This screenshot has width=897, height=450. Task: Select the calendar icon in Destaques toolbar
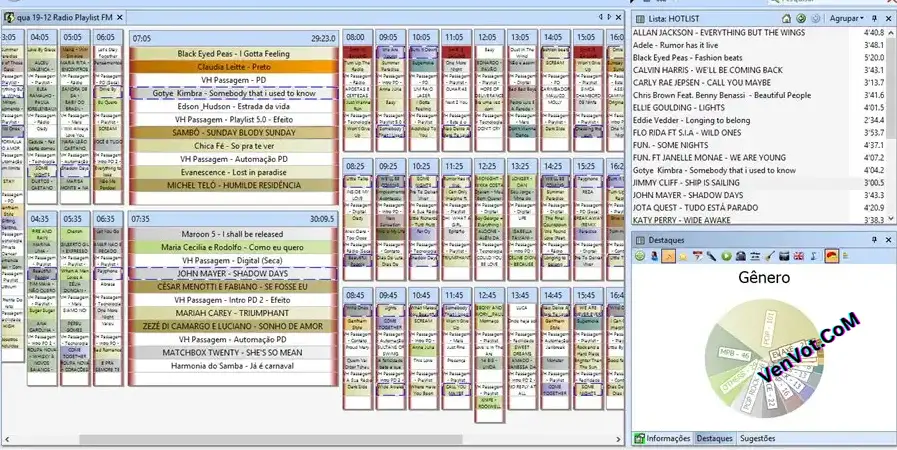697,256
